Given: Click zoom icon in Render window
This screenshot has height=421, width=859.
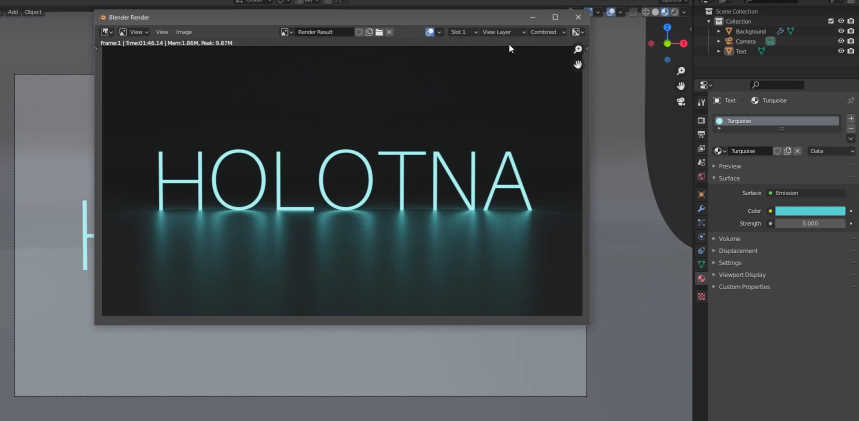Looking at the screenshot, I should point(578,50).
